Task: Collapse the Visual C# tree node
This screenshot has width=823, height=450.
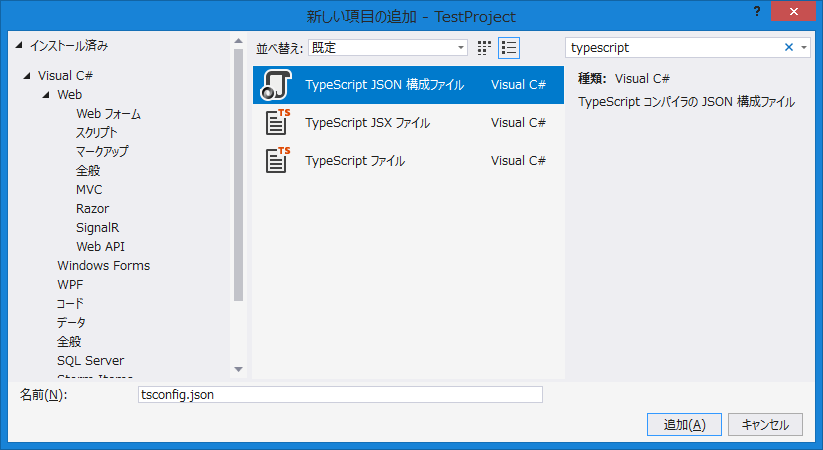Action: 27,76
